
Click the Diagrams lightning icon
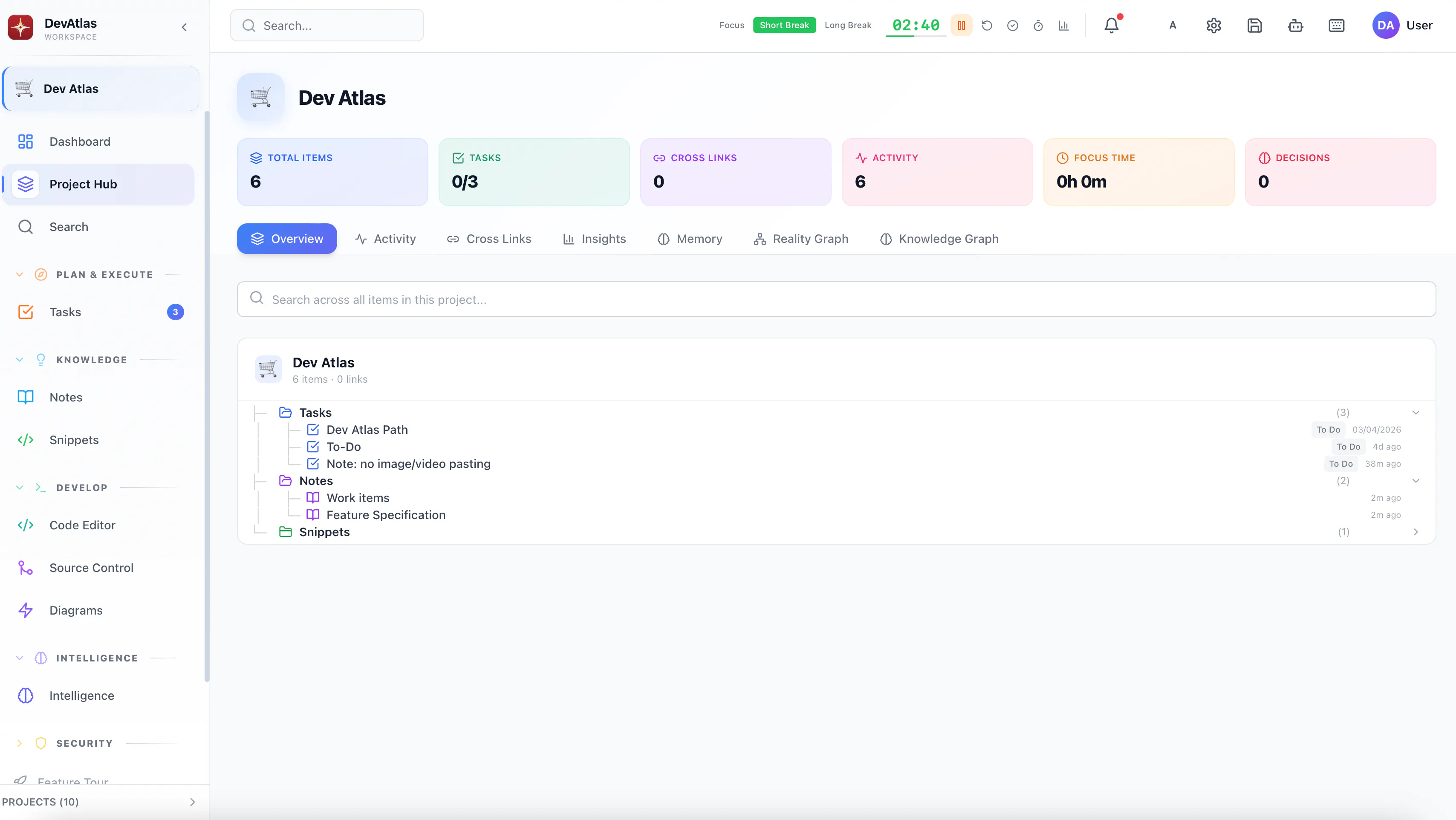click(x=26, y=610)
